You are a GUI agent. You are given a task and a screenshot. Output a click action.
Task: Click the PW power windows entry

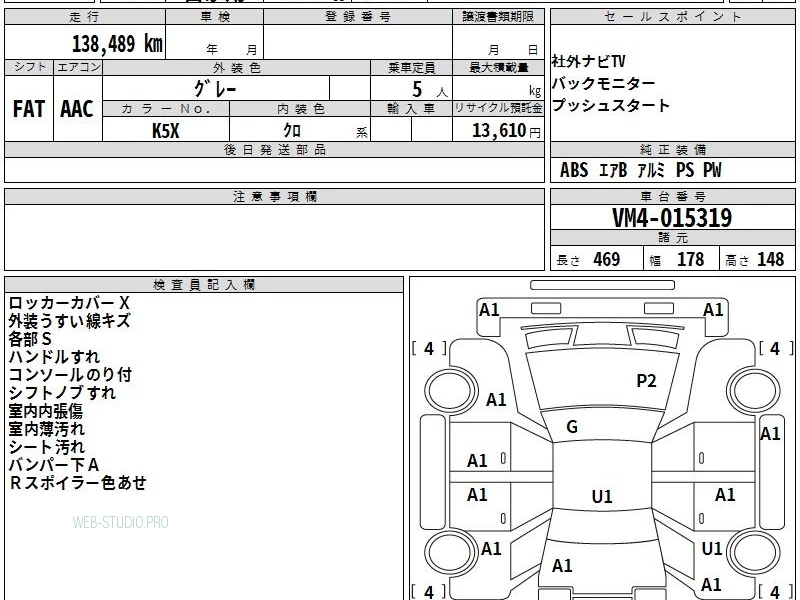[x=712, y=170]
